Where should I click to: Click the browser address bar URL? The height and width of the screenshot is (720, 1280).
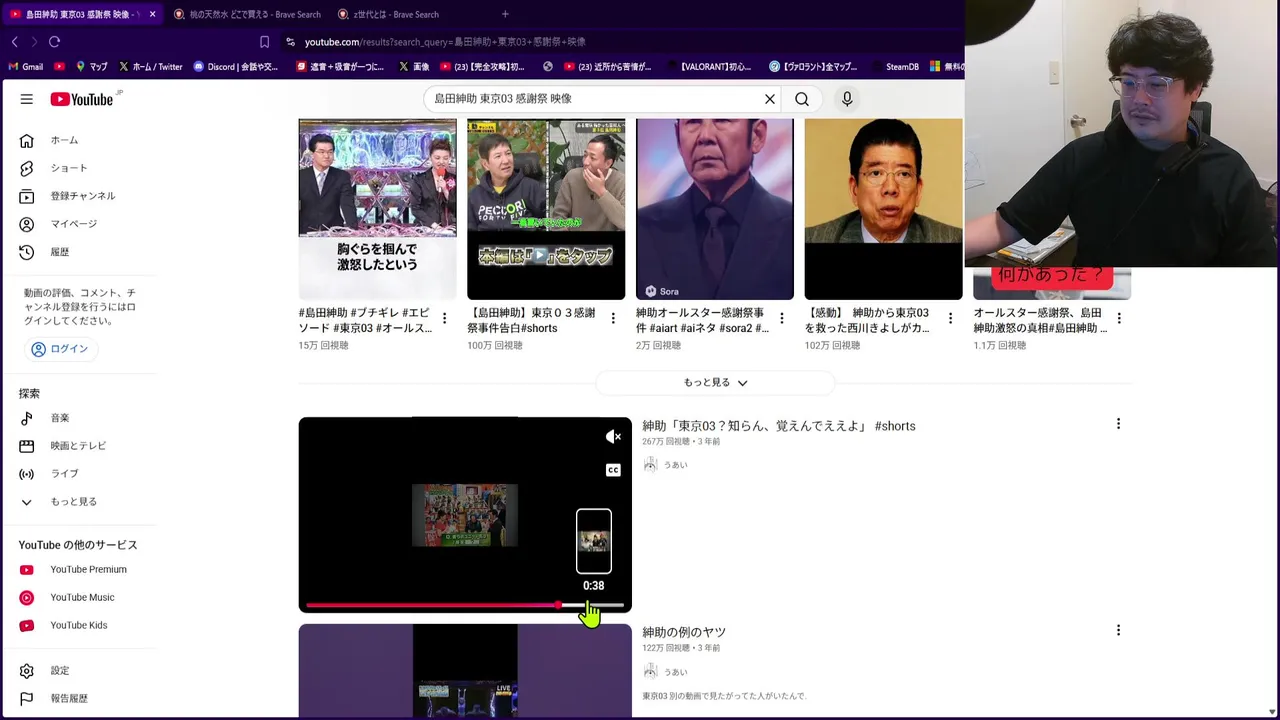click(445, 42)
